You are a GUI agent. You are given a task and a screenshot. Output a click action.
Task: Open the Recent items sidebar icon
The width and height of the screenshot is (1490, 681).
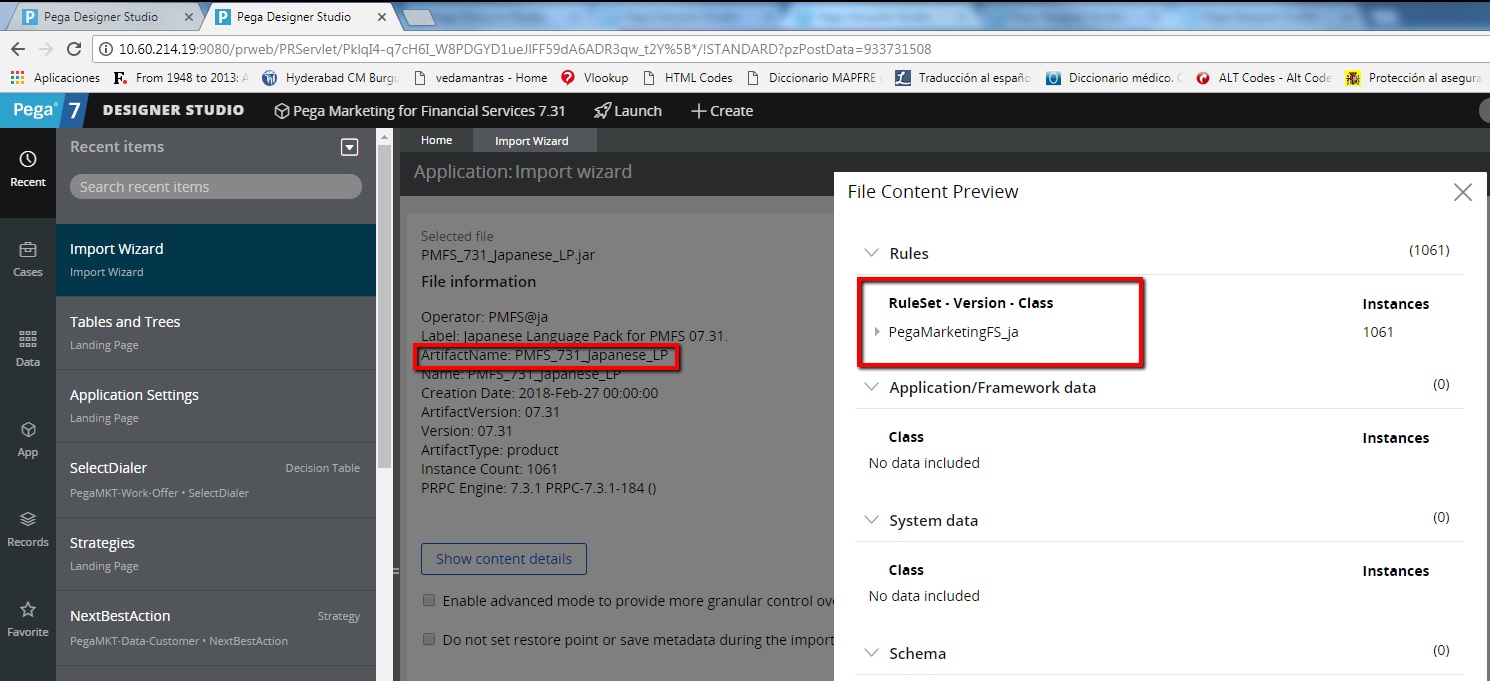28,169
